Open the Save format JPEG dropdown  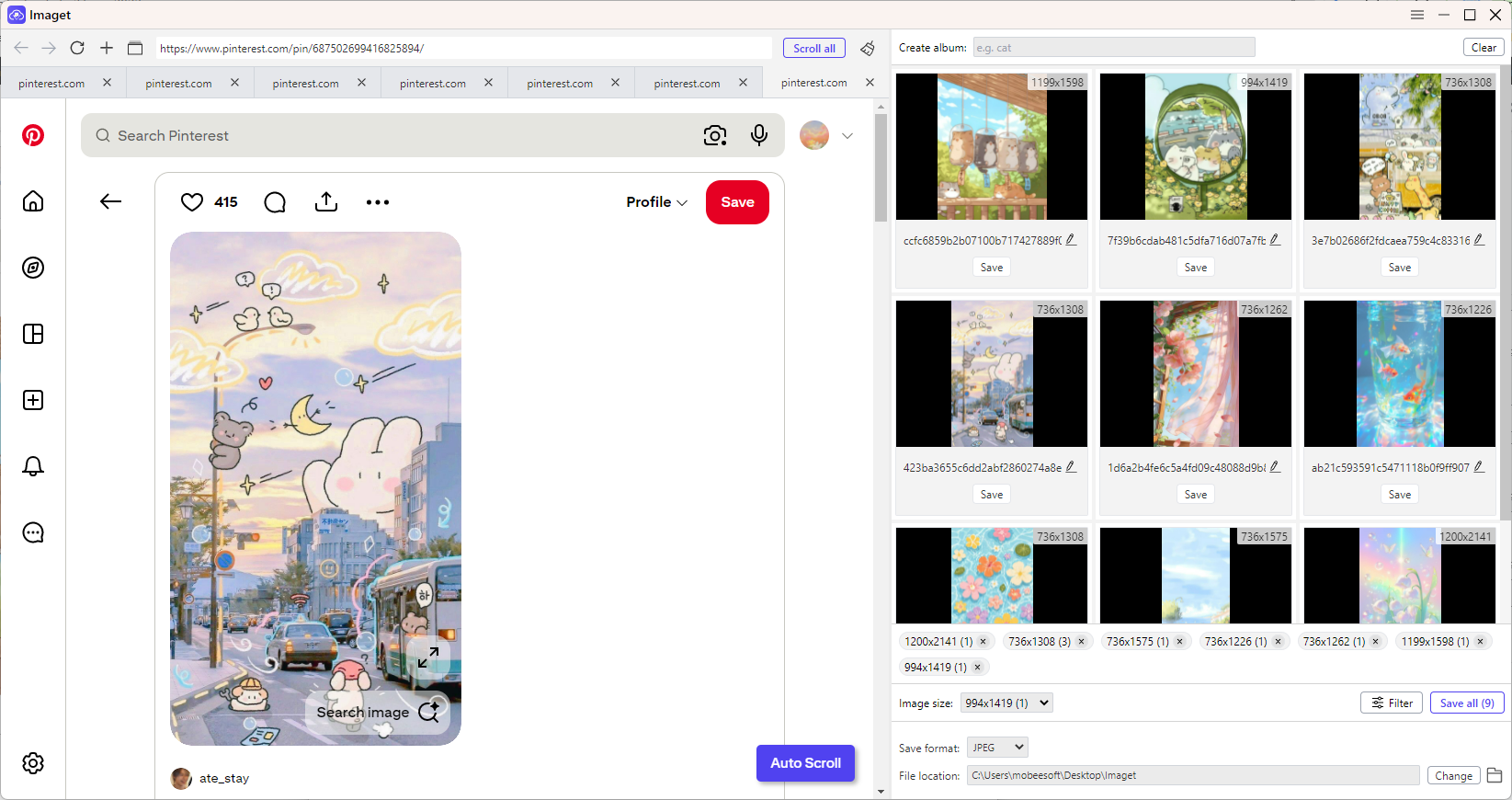tap(997, 748)
